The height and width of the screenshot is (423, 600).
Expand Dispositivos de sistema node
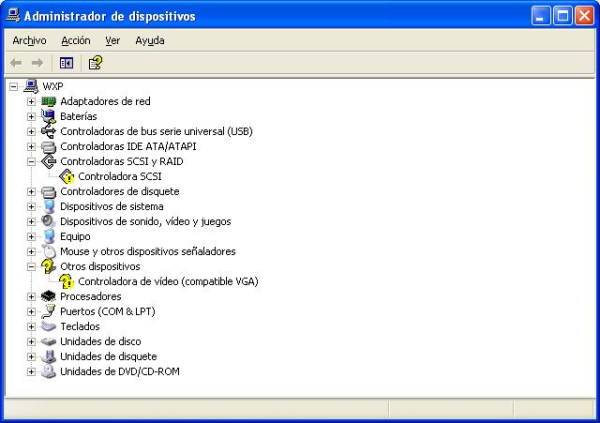[x=31, y=207]
